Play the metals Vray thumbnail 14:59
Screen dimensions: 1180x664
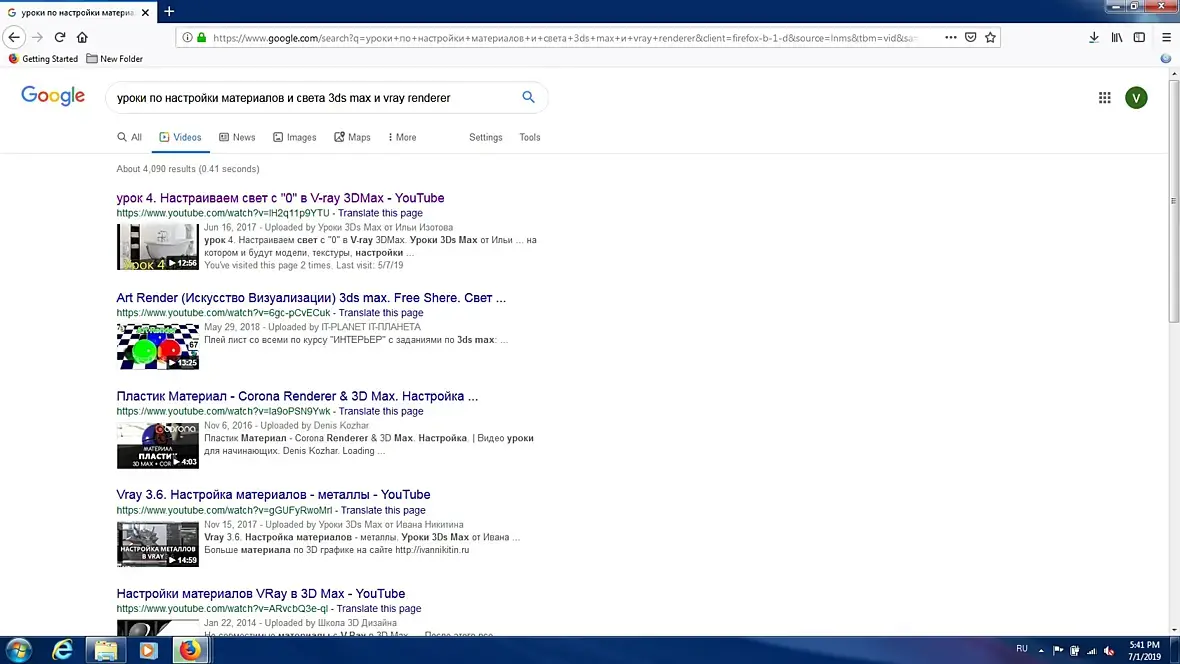click(x=157, y=544)
